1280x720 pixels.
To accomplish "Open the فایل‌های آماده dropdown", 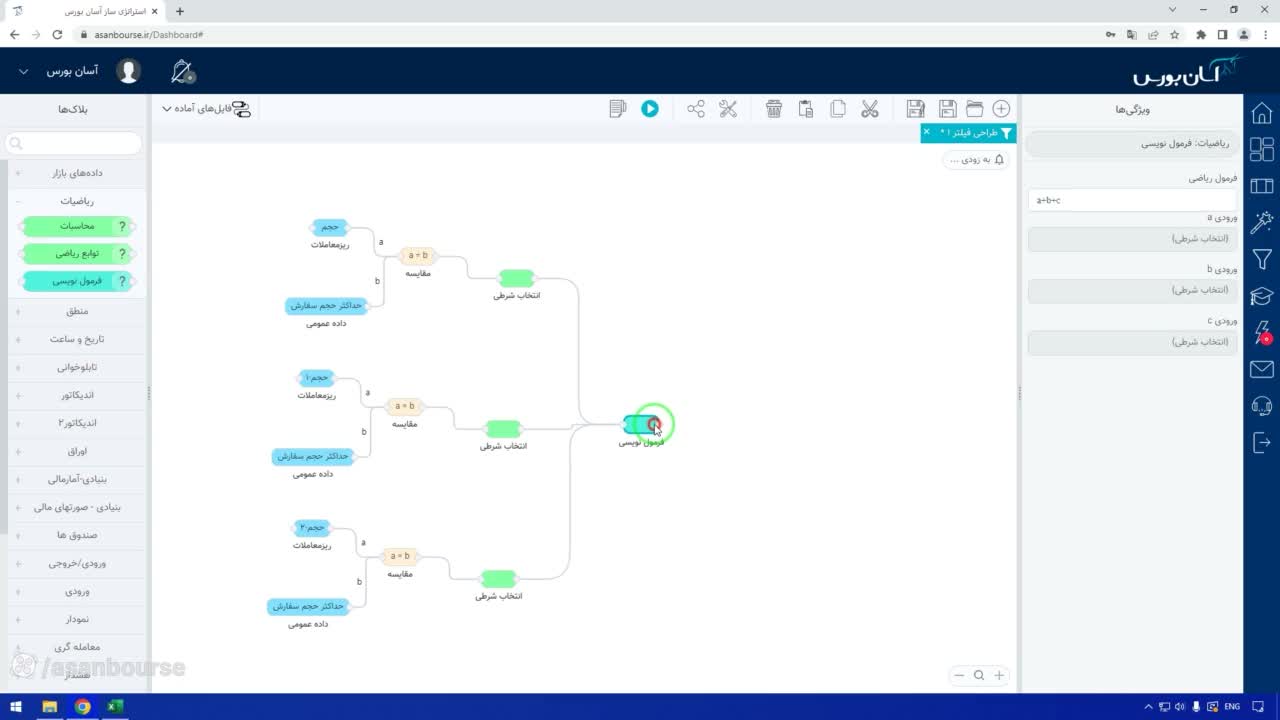I will [x=205, y=109].
